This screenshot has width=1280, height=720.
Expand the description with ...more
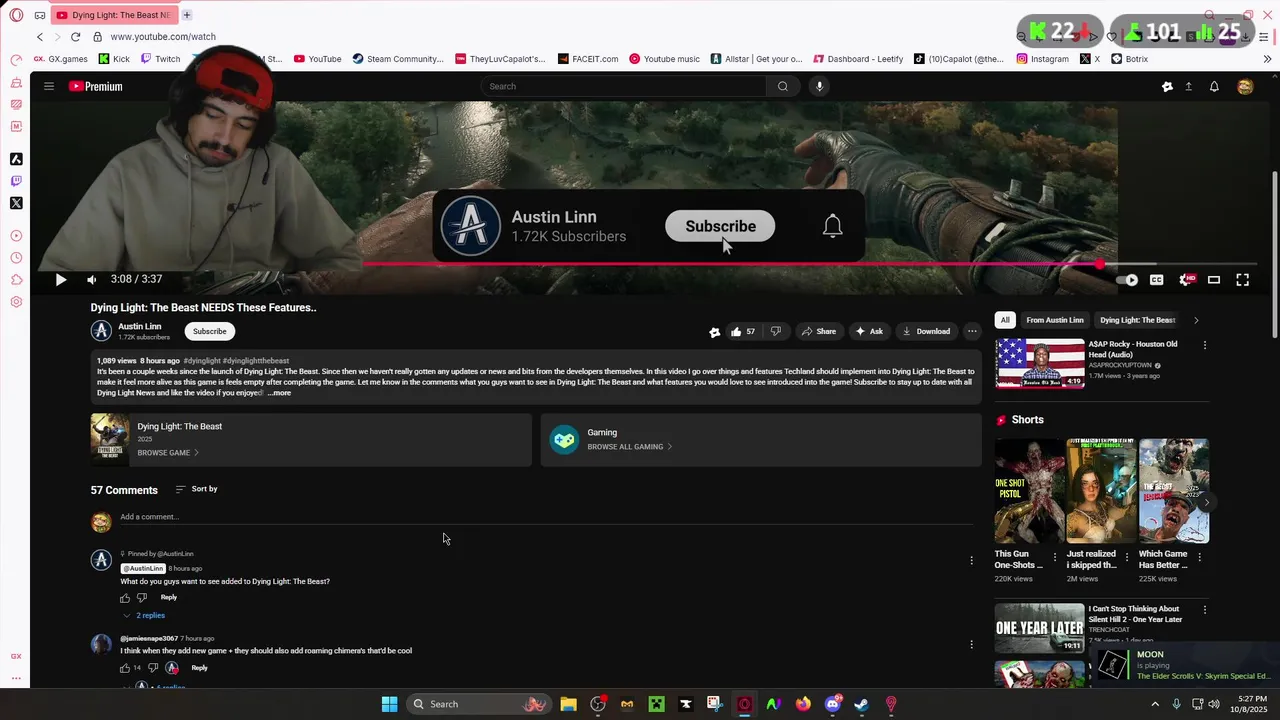point(279,393)
